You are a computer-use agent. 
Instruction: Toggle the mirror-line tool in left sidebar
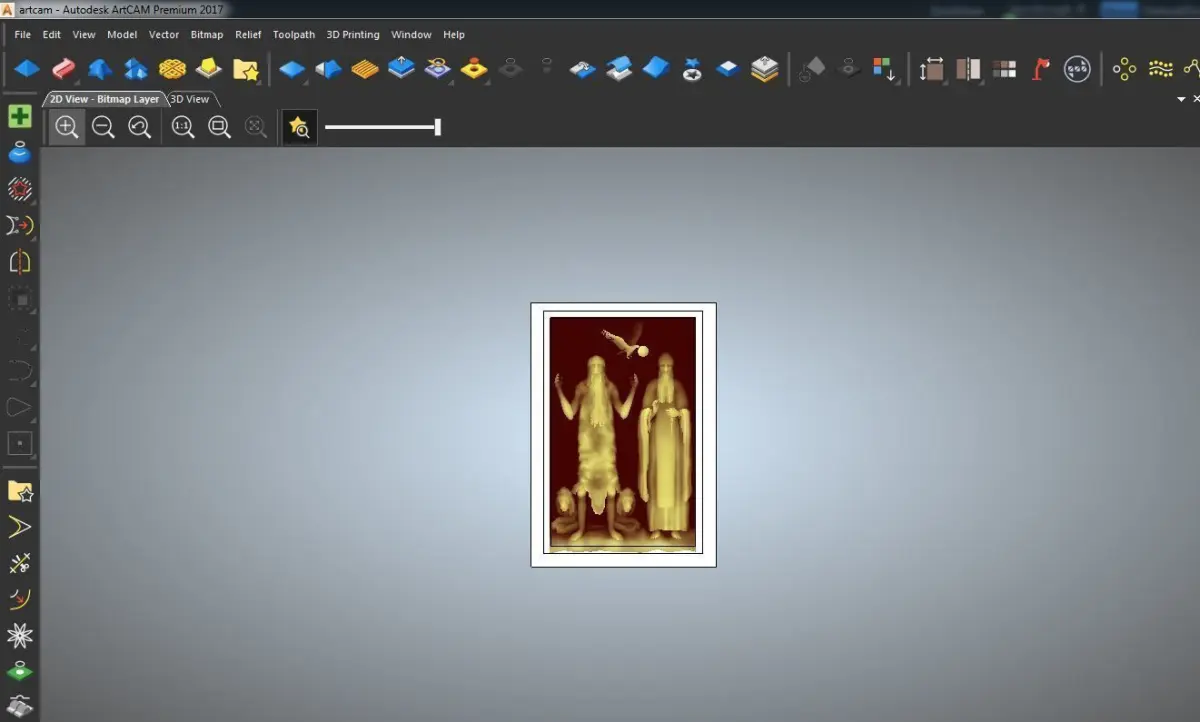point(20,262)
